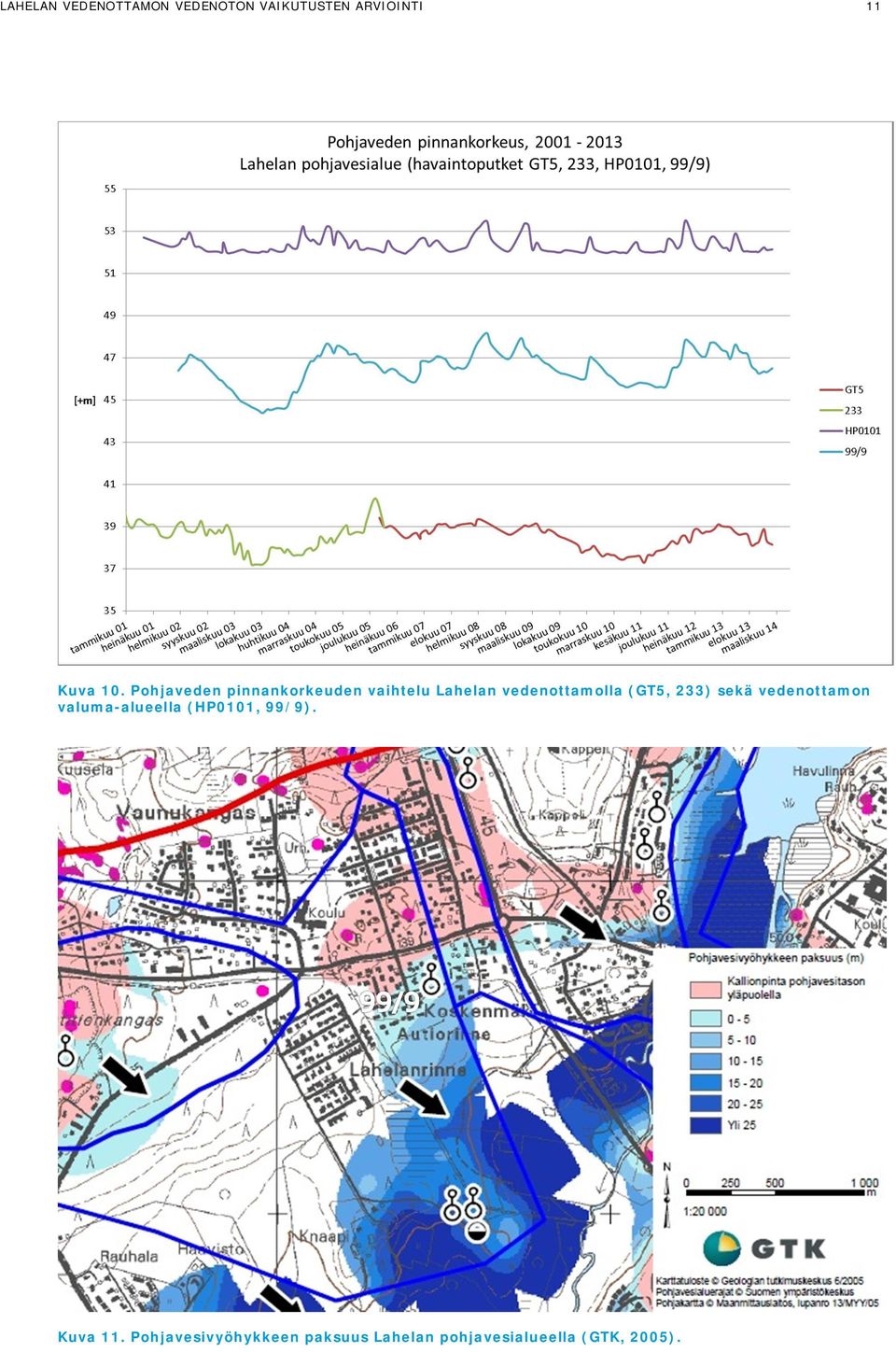Image resolution: width=896 pixels, height=1352 pixels.
Task: Click x-axis label 'huhtikuu 04'
Action: click(263, 638)
